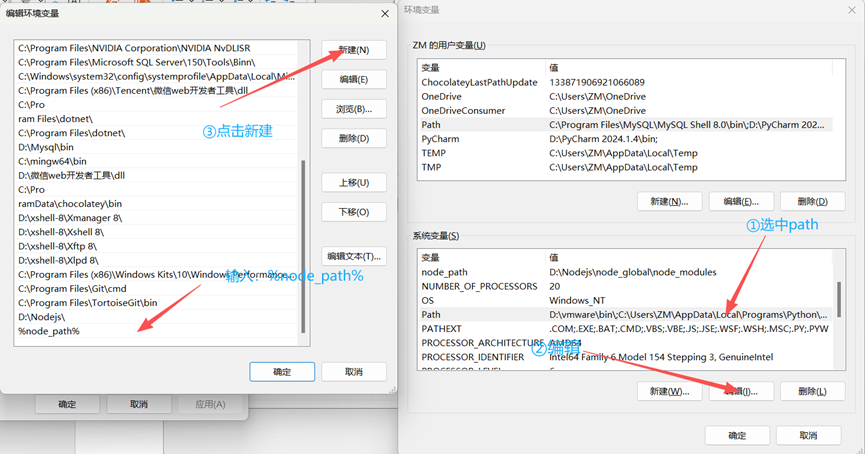Select D:\xshell-8\Xshell 8\ entry
This screenshot has width=865, height=454.
[157, 232]
